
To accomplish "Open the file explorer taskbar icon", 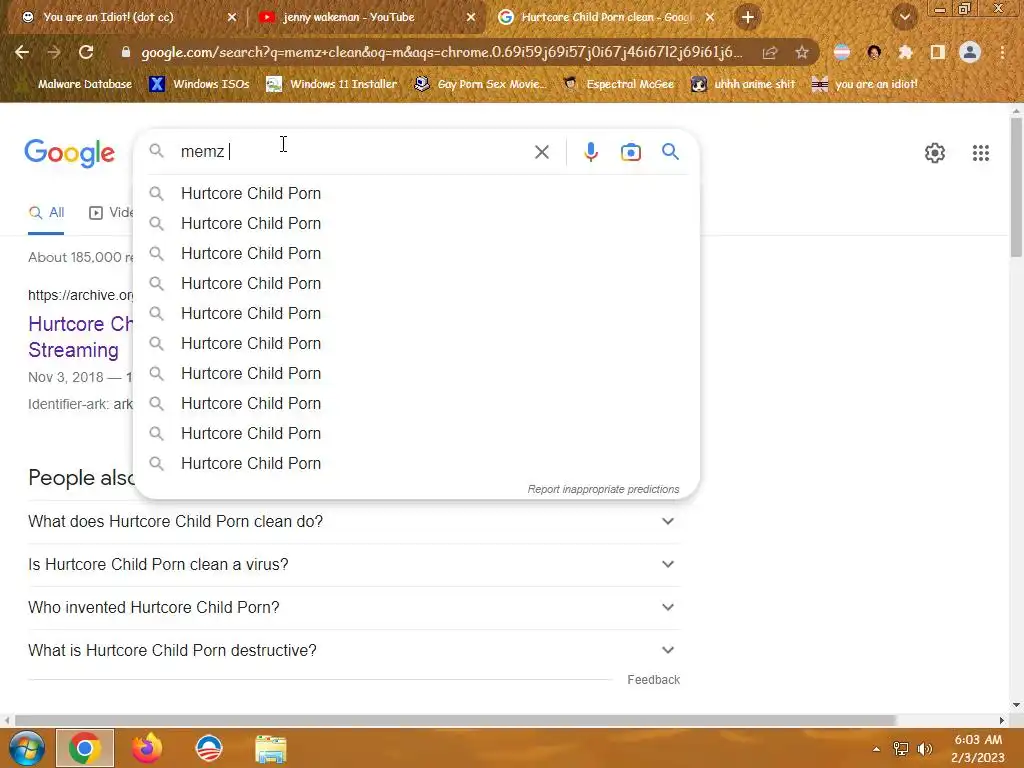I will (x=270, y=749).
